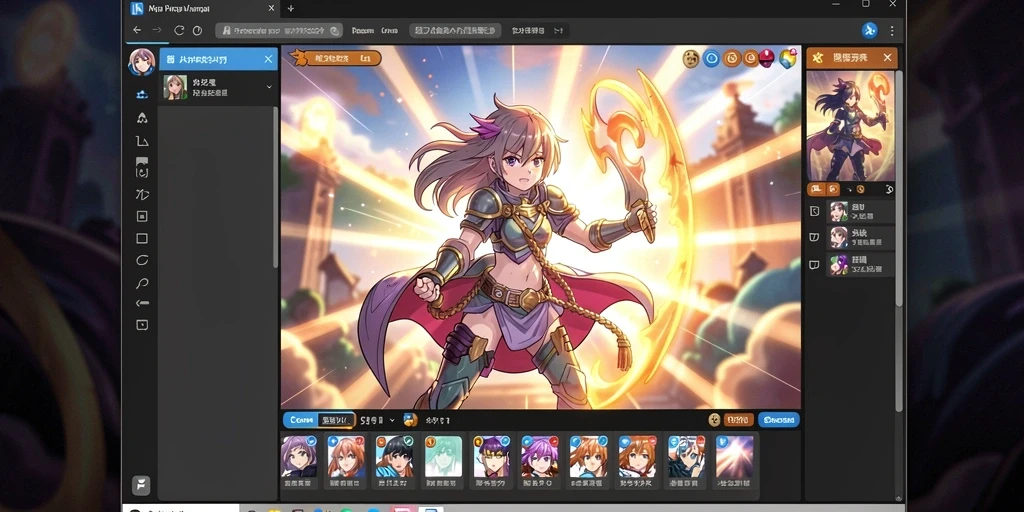This screenshot has height=512, width=1024.
Task: Click the browser reload icon
Action: point(179,30)
